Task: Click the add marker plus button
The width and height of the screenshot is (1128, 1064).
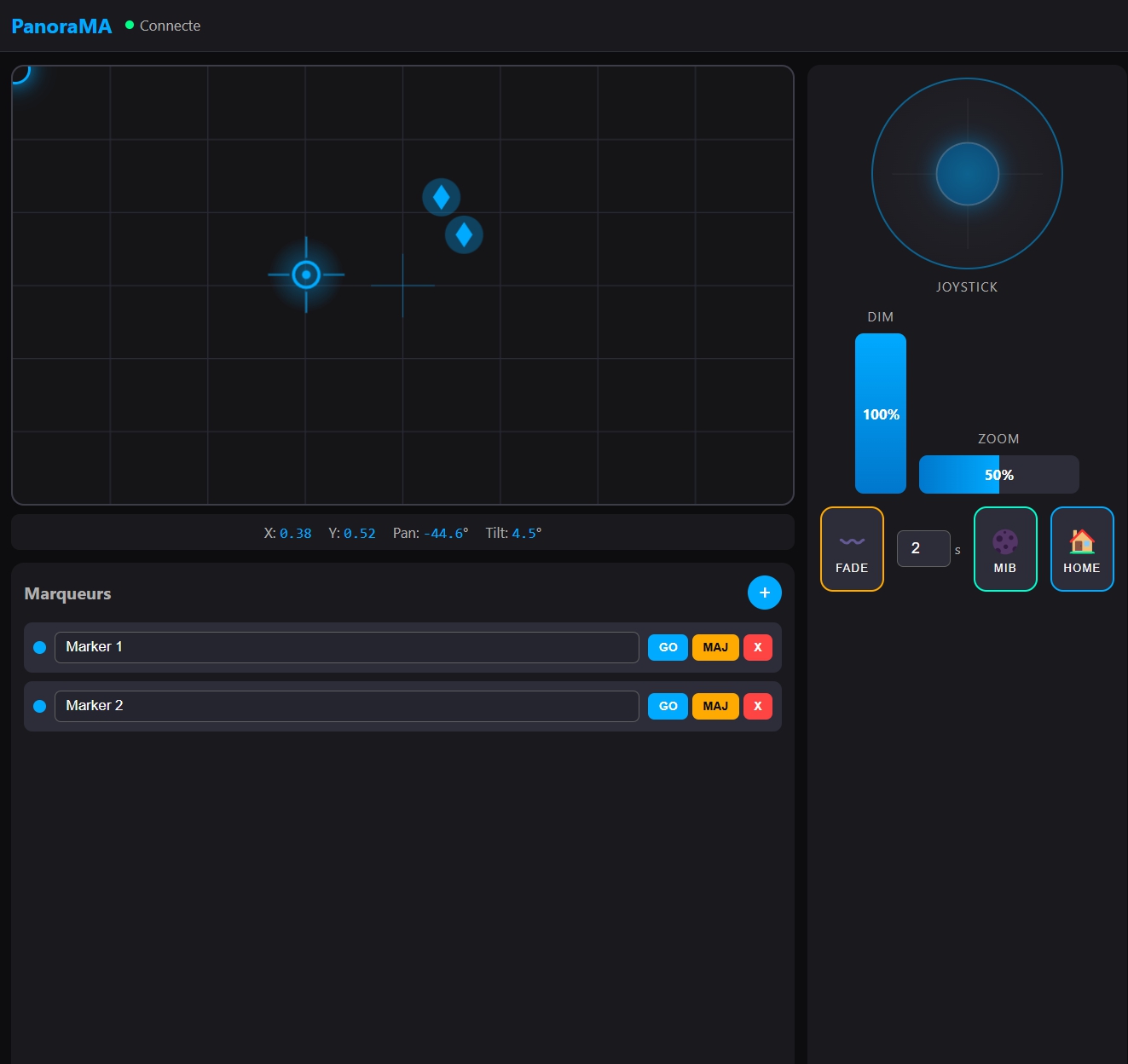Action: [x=765, y=593]
